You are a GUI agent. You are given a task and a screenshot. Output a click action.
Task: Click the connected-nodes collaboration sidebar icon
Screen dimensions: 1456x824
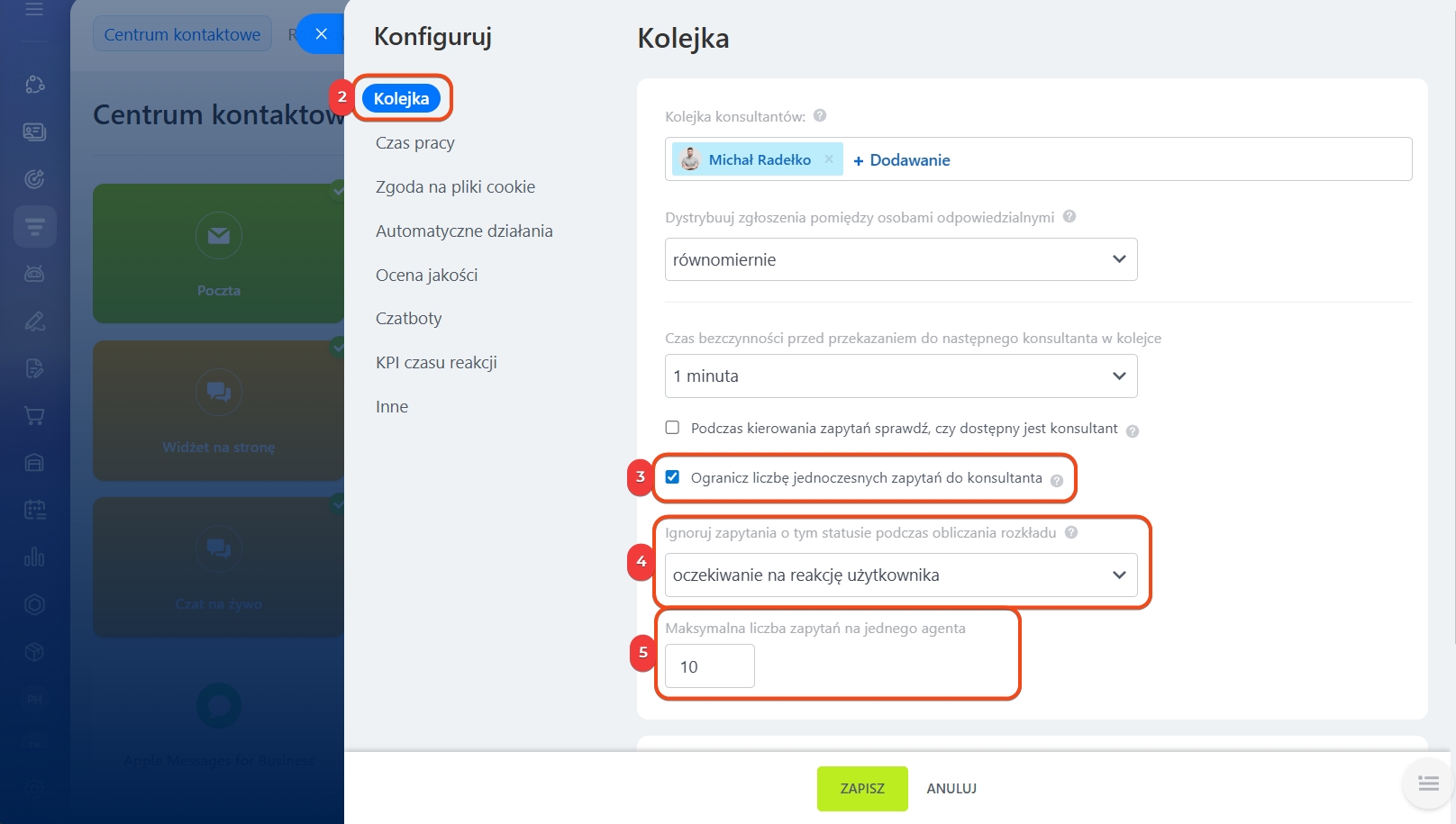(x=34, y=85)
